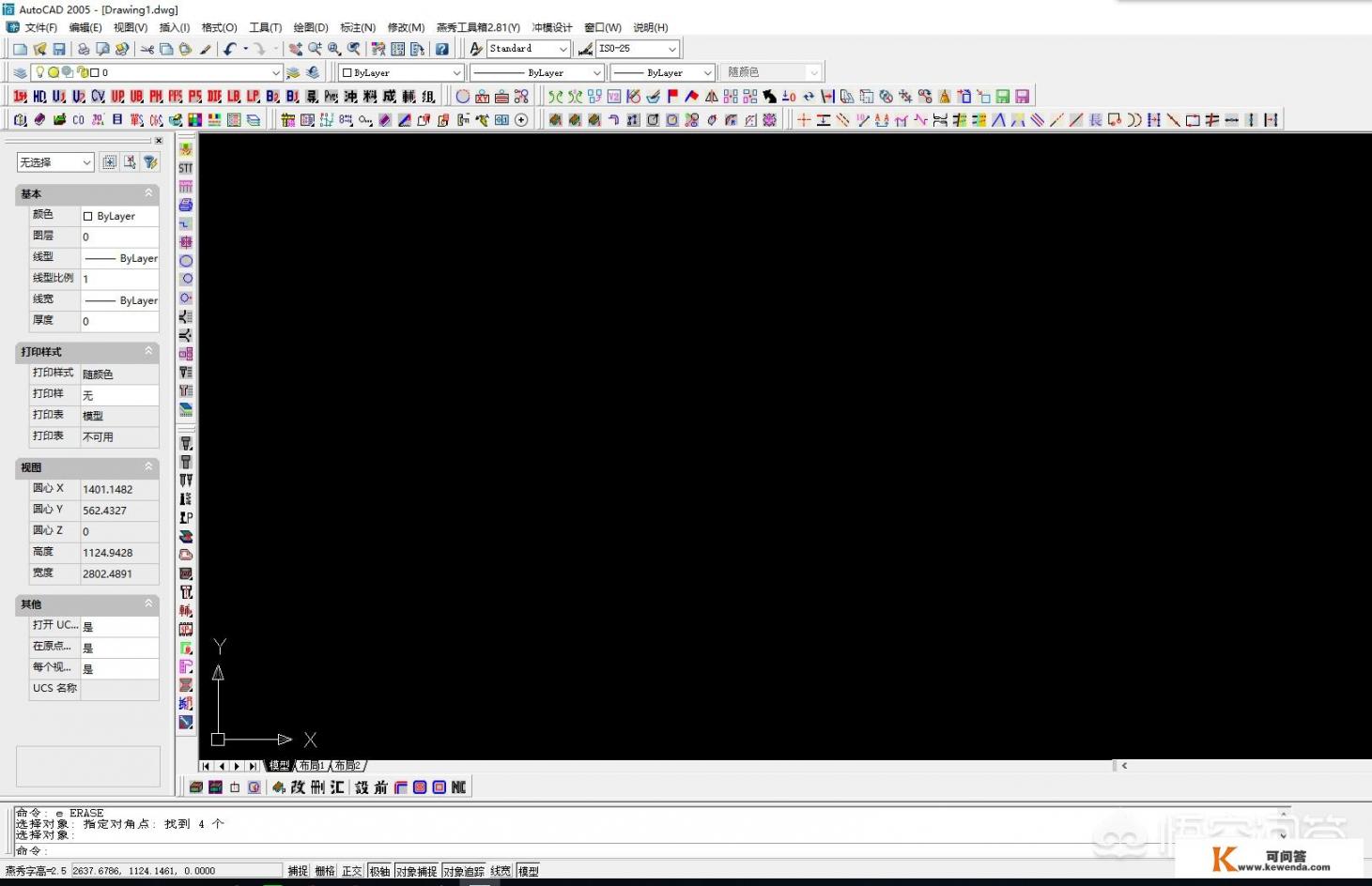Save the drawing with the floppy icon
The height and width of the screenshot is (886, 1372).
58,49
